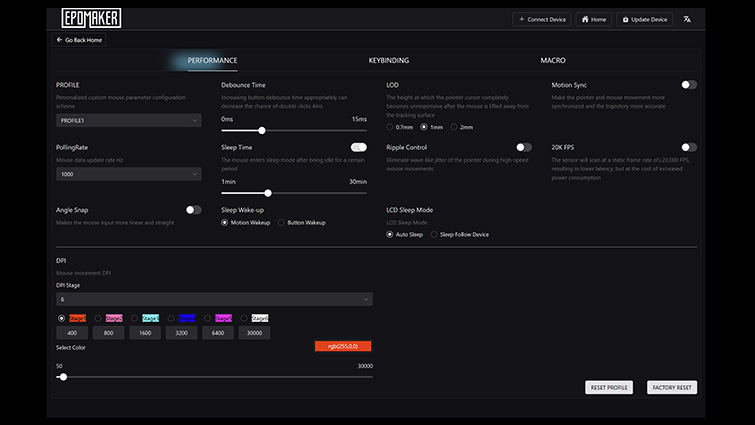This screenshot has width=755, height=425.
Task: Open the PollingRate 1000 dropdown
Action: coord(129,174)
